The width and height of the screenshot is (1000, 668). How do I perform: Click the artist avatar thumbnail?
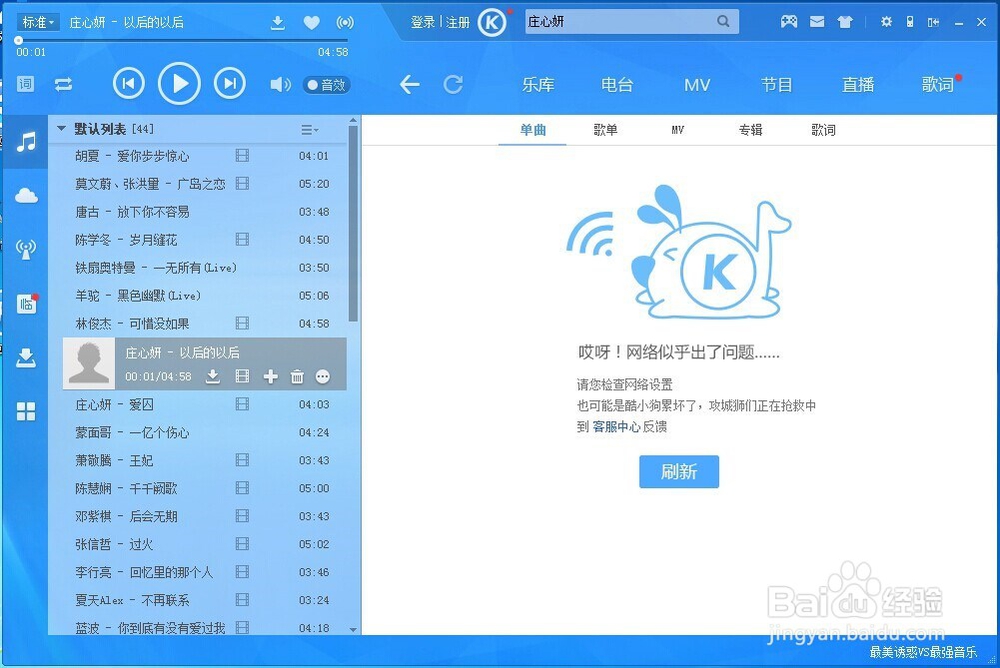[x=89, y=363]
